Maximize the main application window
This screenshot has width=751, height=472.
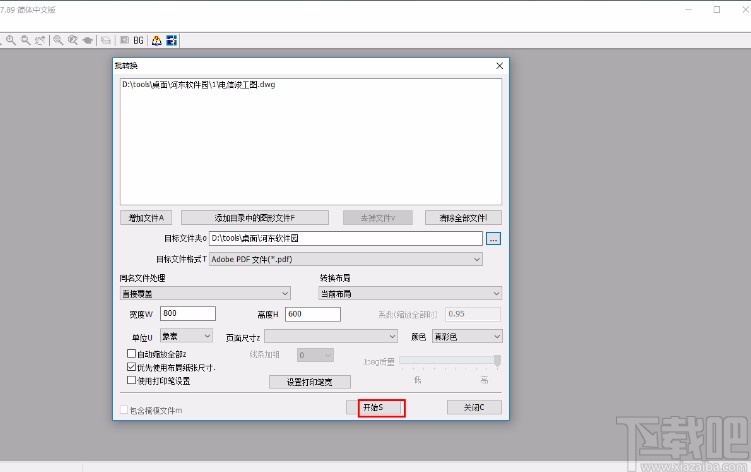(x=717, y=10)
